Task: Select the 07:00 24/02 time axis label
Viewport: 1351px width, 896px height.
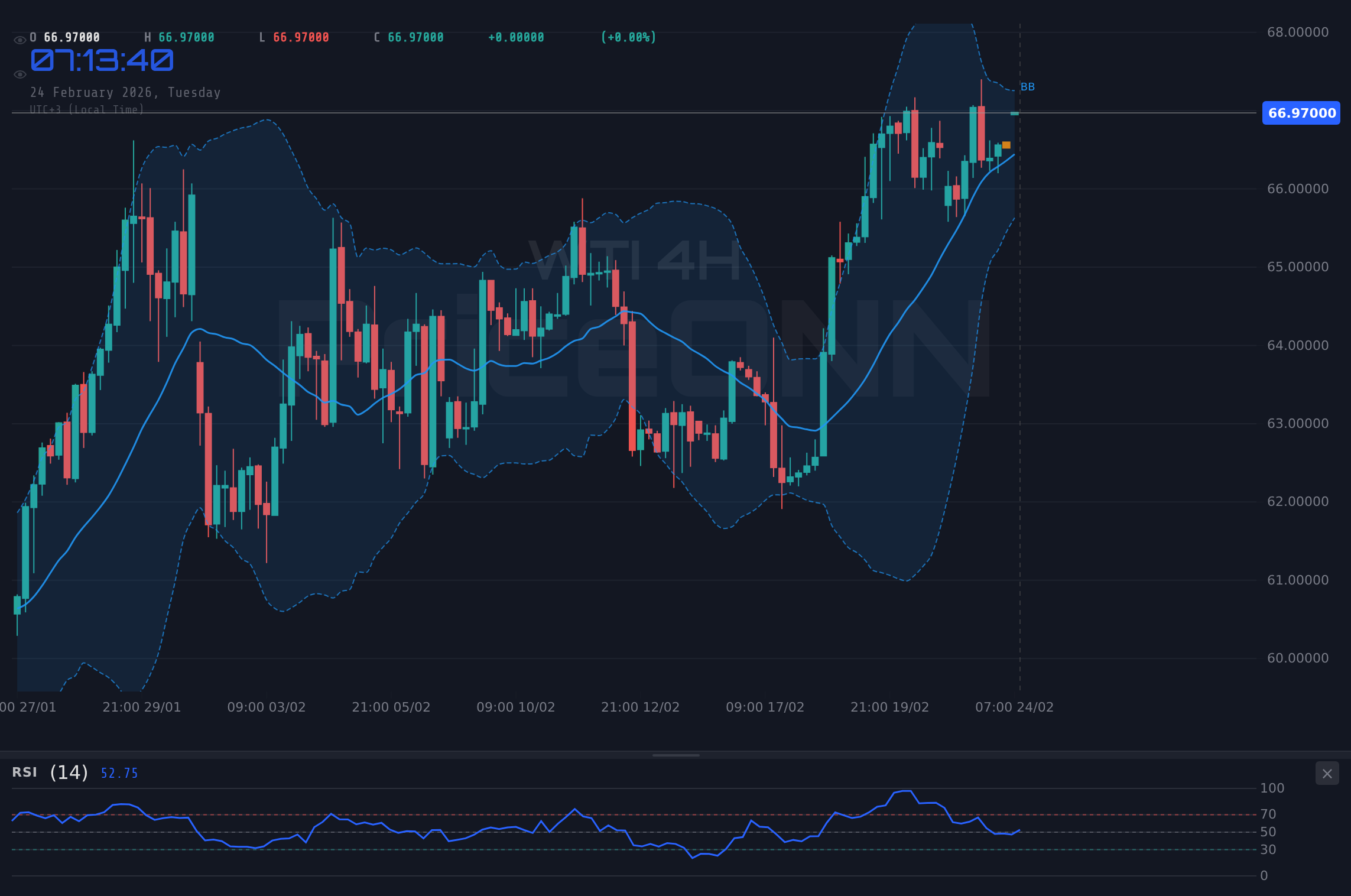Action: point(1014,706)
